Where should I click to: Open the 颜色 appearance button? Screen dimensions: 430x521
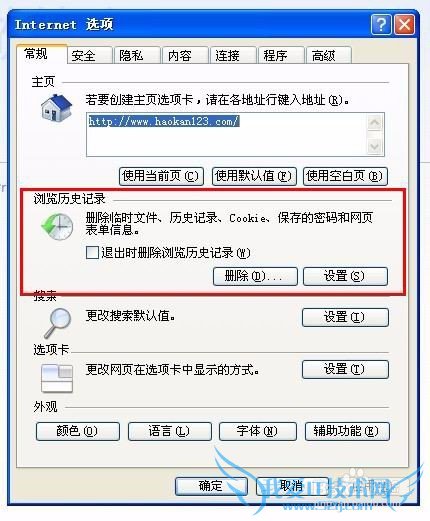point(78,431)
